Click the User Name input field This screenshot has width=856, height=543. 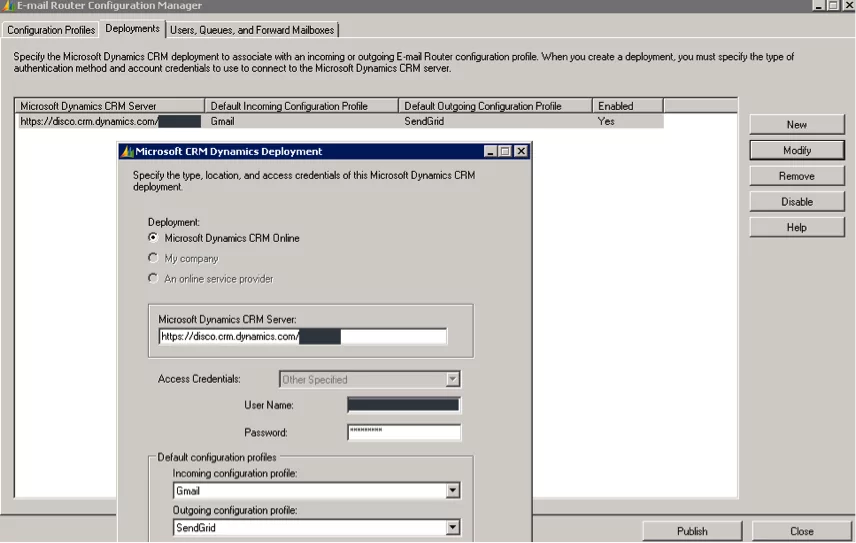pos(403,404)
